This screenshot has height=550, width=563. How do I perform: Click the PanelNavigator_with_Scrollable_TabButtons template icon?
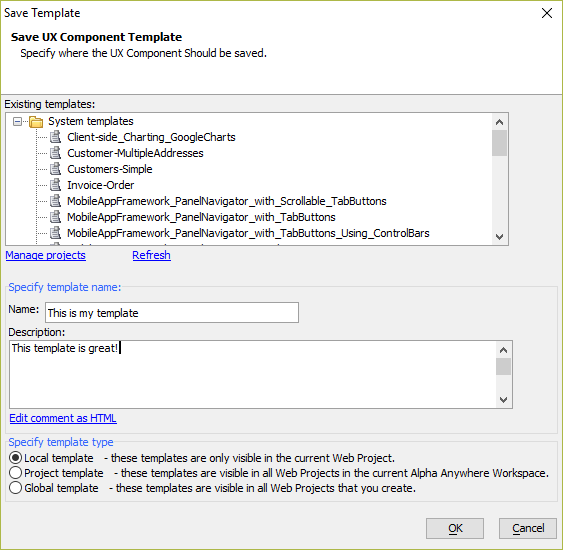click(55, 201)
